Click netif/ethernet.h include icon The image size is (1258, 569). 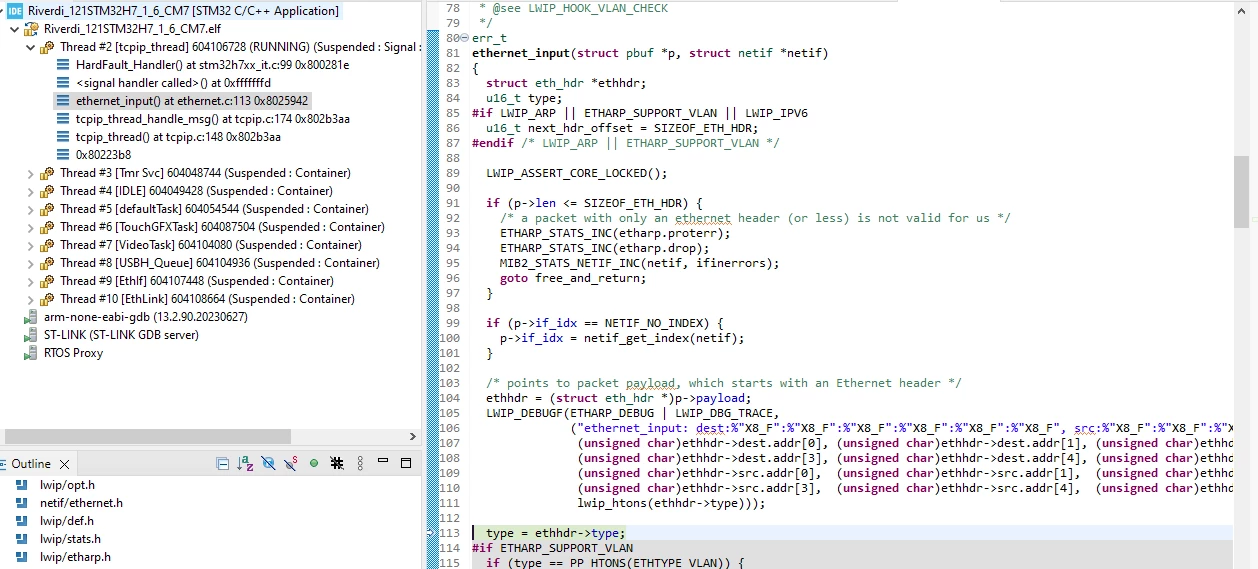click(x=21, y=503)
